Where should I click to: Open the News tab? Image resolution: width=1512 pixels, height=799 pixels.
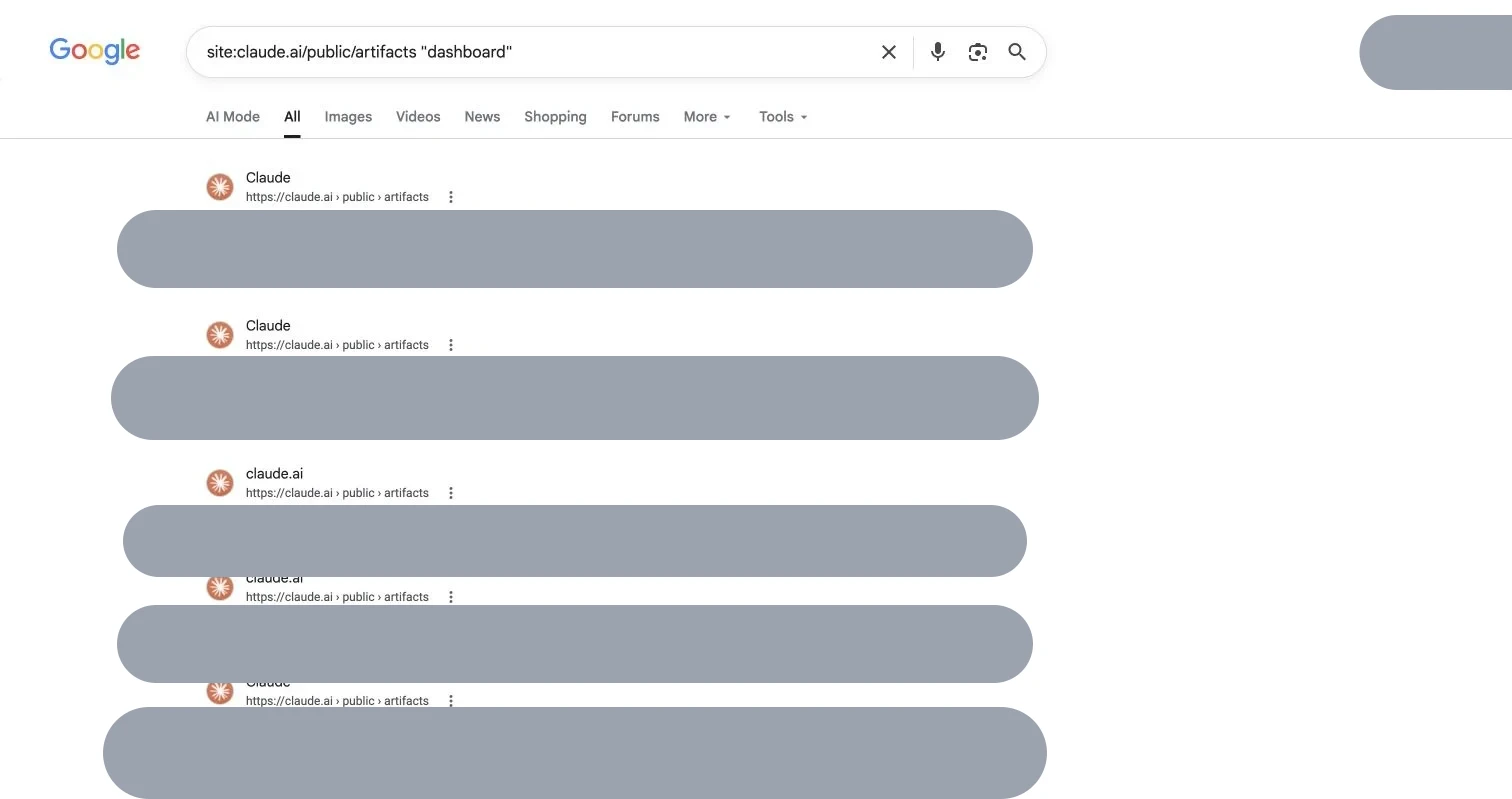click(x=482, y=117)
